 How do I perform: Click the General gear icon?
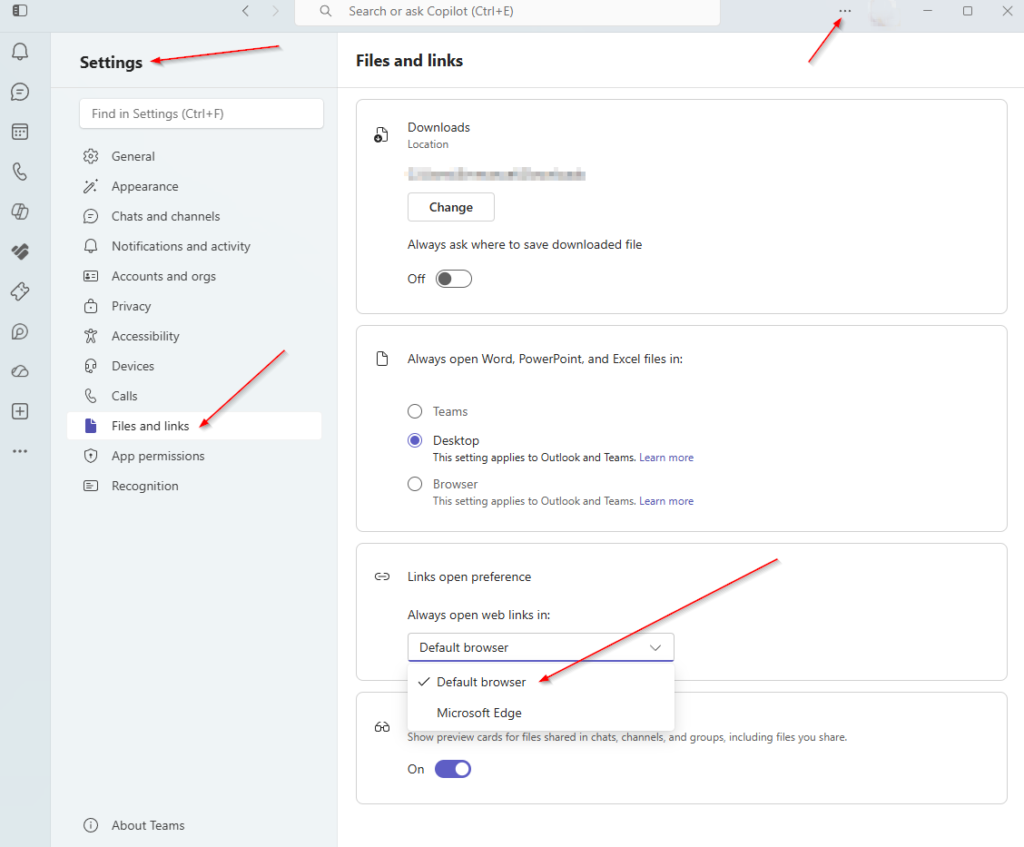(91, 156)
